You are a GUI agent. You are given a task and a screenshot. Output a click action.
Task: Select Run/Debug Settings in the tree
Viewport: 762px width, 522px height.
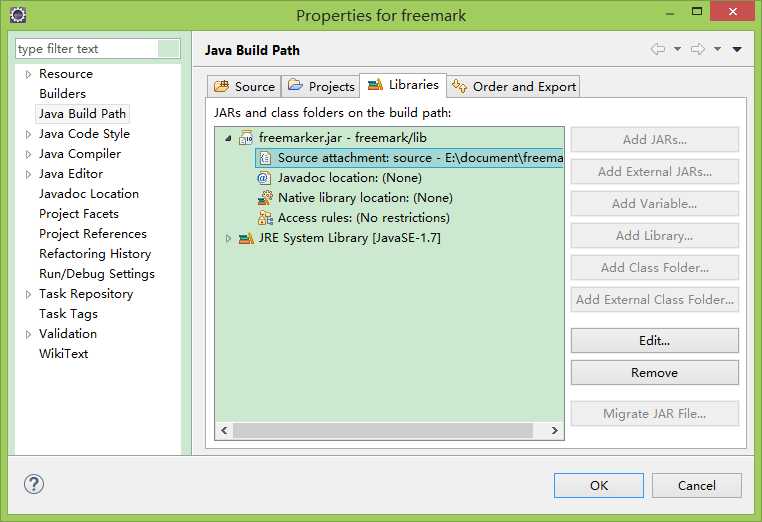tap(97, 274)
